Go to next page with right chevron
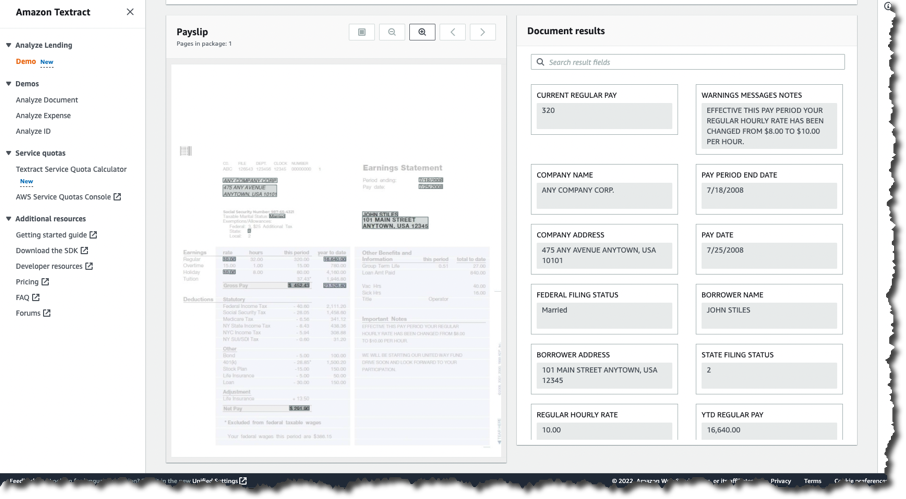This screenshot has width=906, height=499. tap(482, 32)
